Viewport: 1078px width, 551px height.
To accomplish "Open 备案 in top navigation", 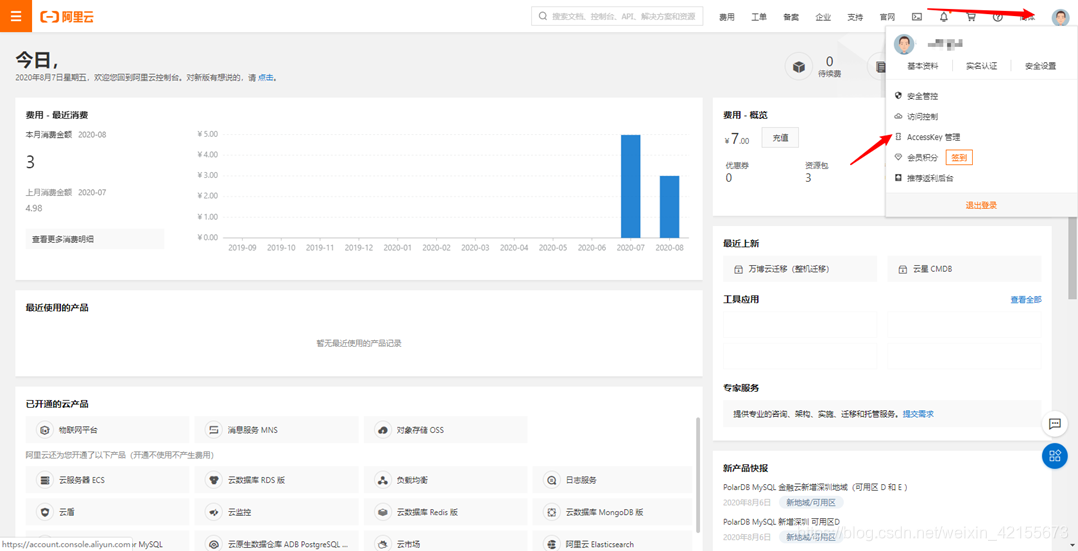I will 791,17.
